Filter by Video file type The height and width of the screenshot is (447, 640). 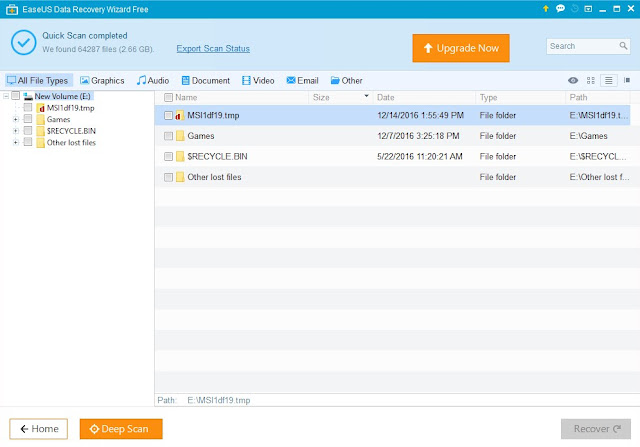coord(258,80)
